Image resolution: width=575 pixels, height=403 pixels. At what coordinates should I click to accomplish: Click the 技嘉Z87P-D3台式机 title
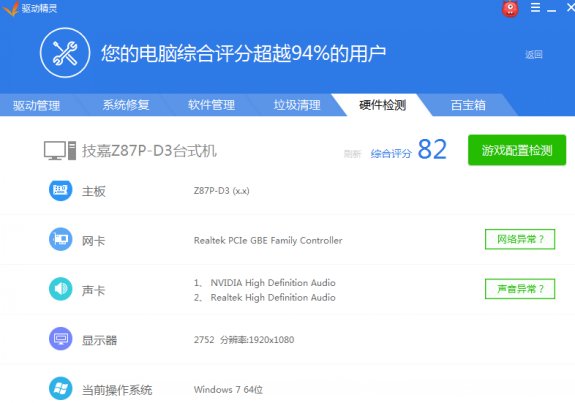(149, 151)
